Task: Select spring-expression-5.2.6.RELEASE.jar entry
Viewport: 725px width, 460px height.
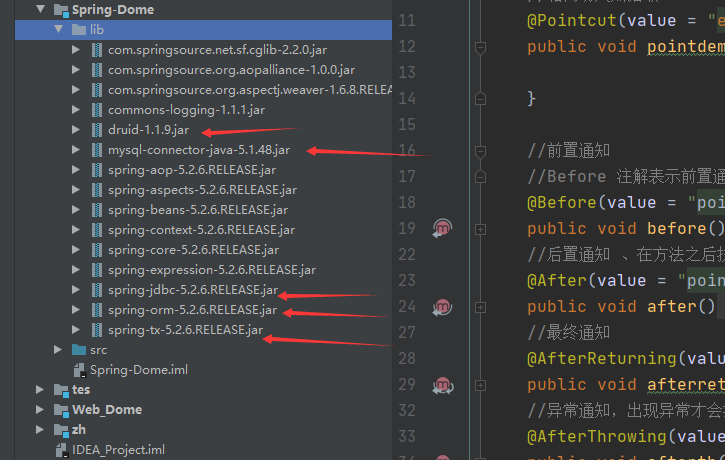Action: coord(212,270)
